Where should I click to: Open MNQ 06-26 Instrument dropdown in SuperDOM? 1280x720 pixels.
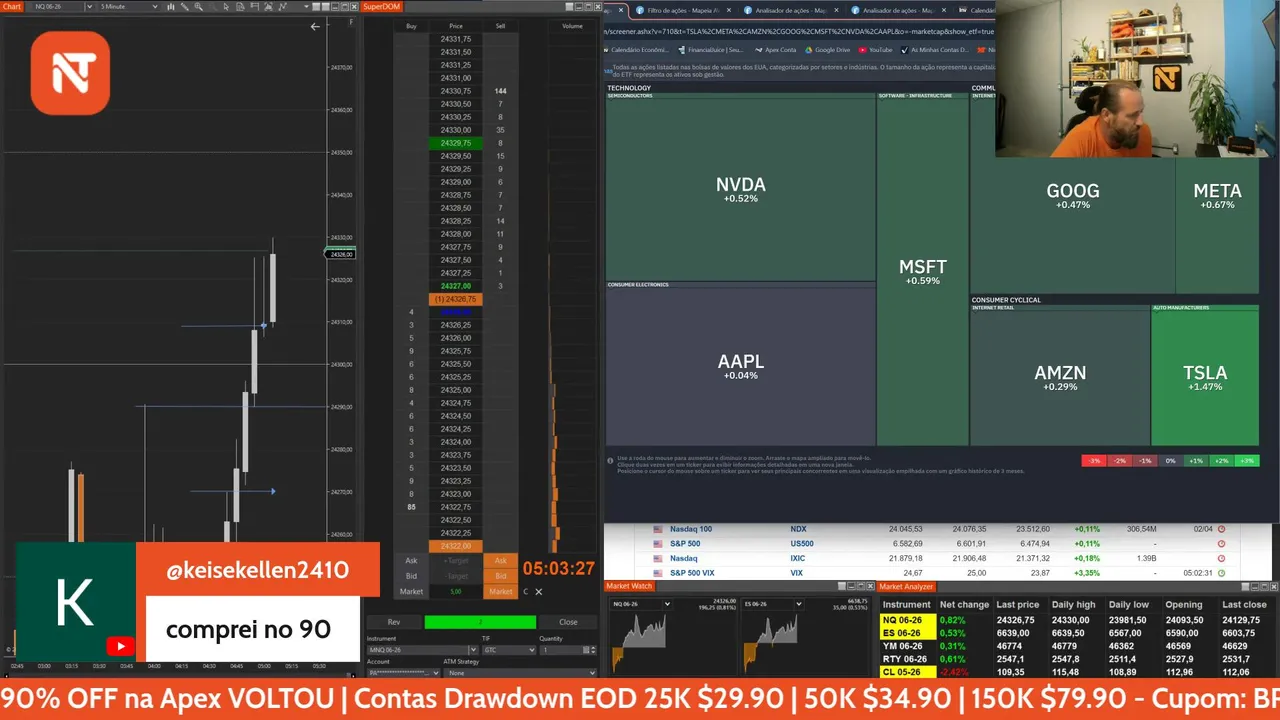click(474, 650)
